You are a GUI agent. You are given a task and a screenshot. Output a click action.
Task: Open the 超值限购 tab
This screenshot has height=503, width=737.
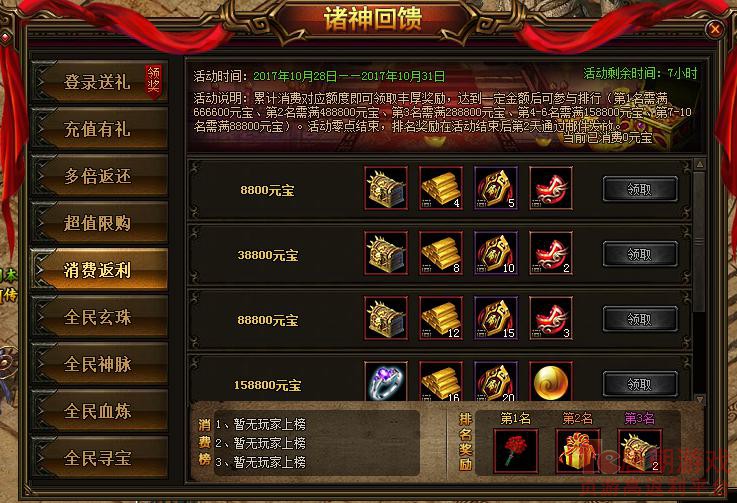tap(100, 223)
